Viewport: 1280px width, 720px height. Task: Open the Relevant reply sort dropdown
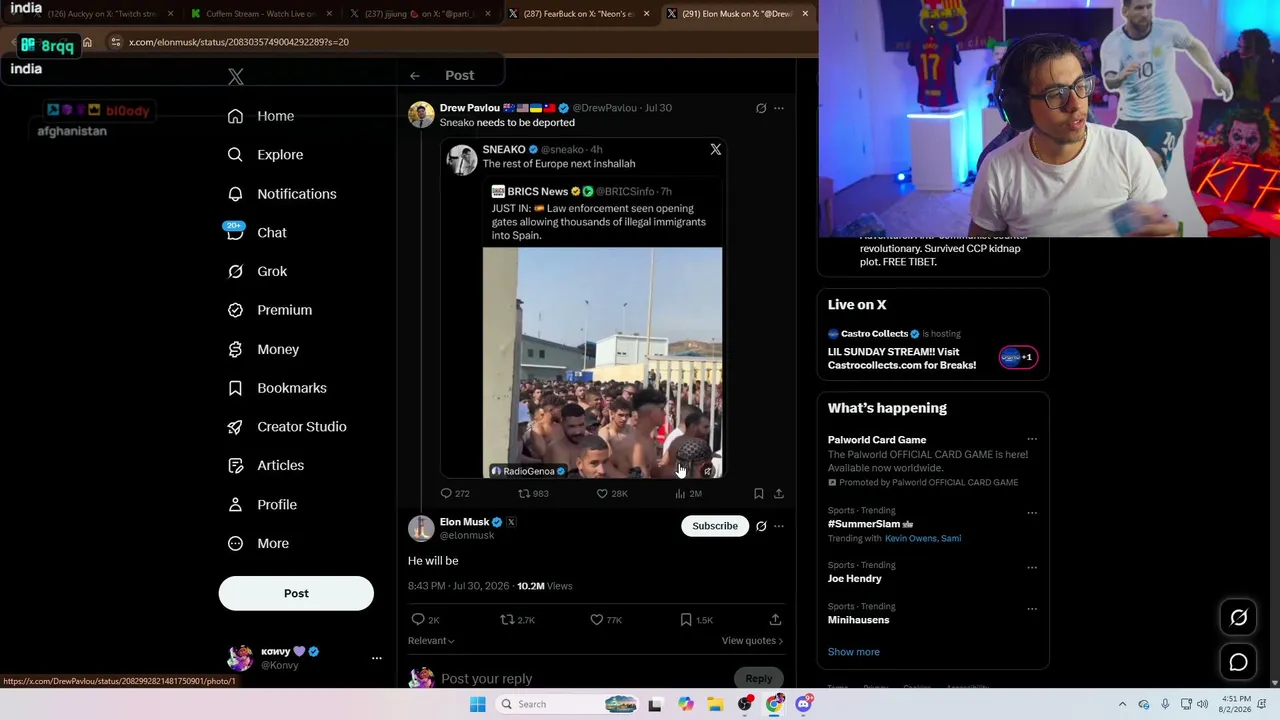(431, 641)
